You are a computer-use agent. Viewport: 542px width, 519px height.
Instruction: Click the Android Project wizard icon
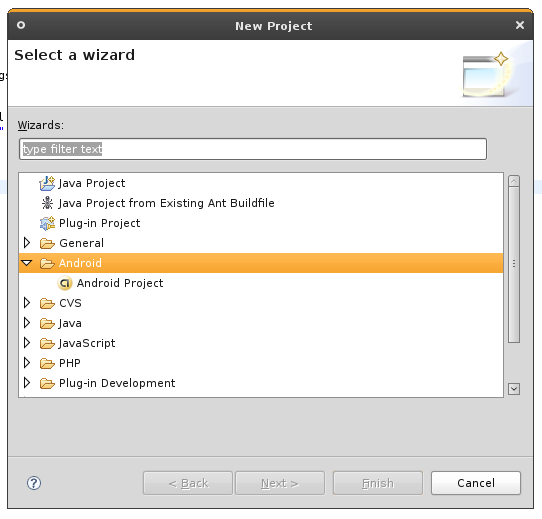(65, 283)
